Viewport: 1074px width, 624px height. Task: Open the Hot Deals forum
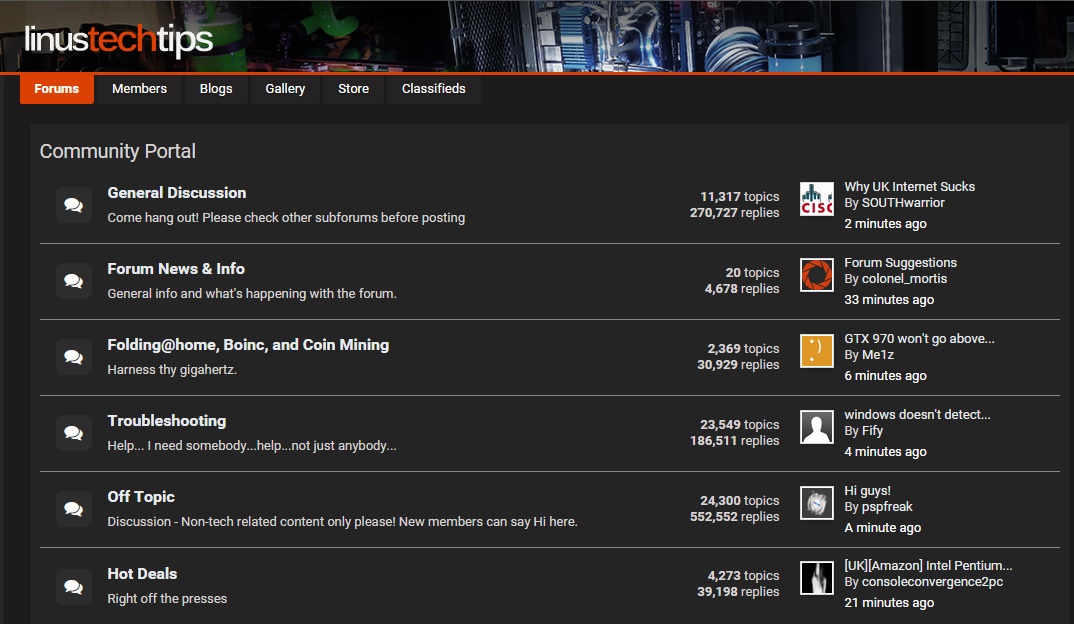pos(142,574)
